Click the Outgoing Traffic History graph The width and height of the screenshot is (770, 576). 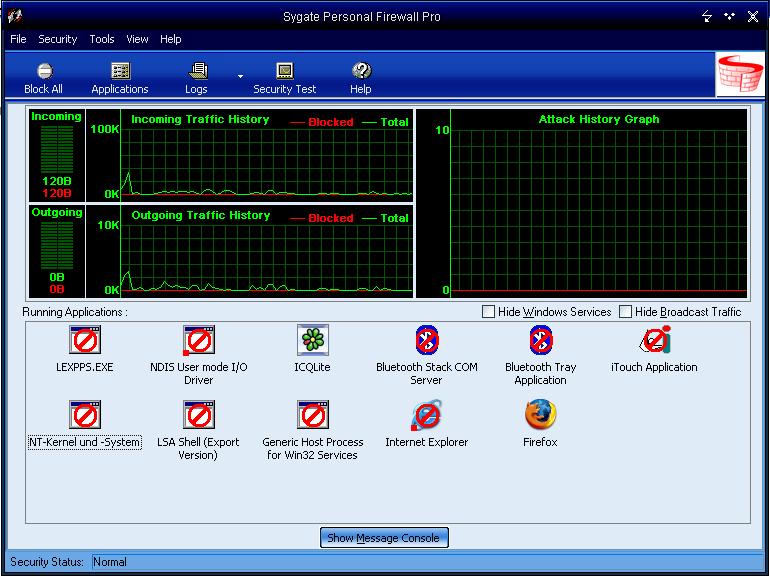(249, 251)
